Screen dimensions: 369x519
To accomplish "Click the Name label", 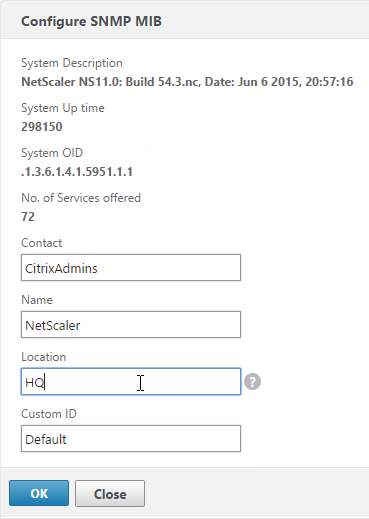I will [x=37, y=300].
